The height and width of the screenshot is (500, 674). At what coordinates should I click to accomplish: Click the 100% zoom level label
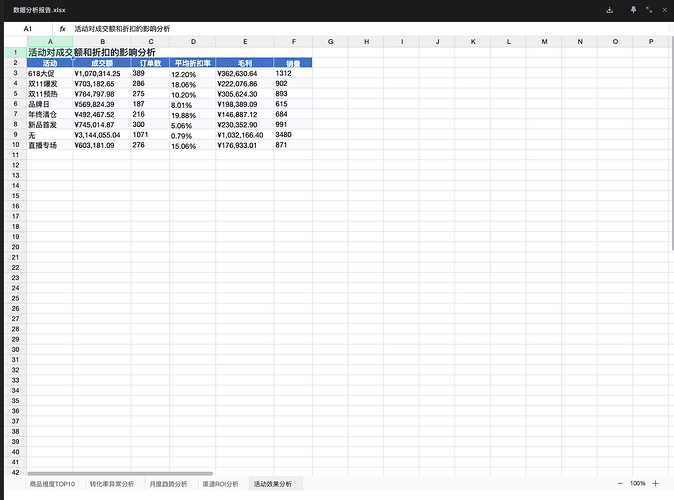coord(638,484)
